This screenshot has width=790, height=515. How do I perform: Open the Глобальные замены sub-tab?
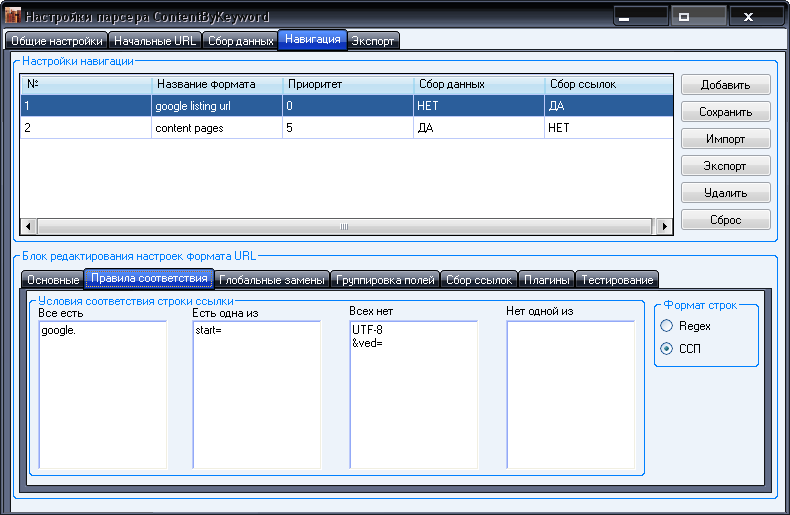pyautogui.click(x=271, y=279)
